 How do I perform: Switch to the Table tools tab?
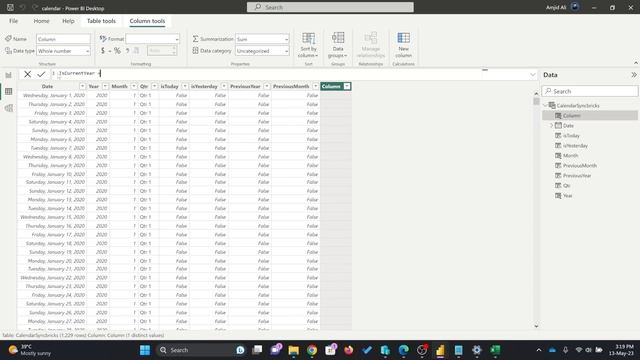[101, 21]
